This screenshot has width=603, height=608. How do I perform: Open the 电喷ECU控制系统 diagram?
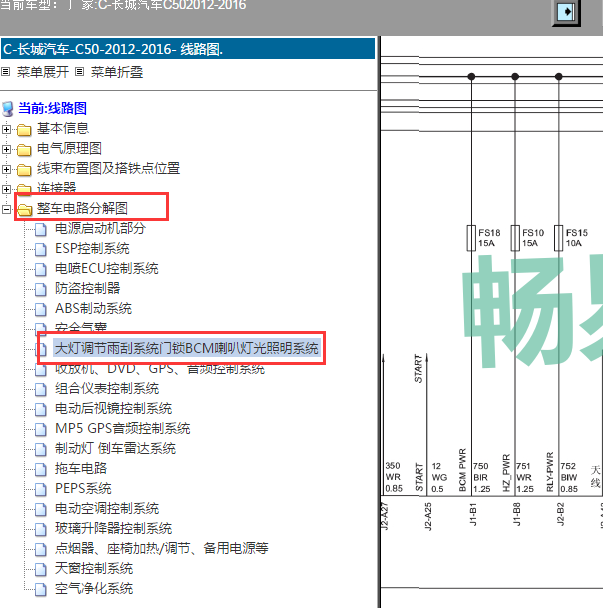(x=107, y=268)
